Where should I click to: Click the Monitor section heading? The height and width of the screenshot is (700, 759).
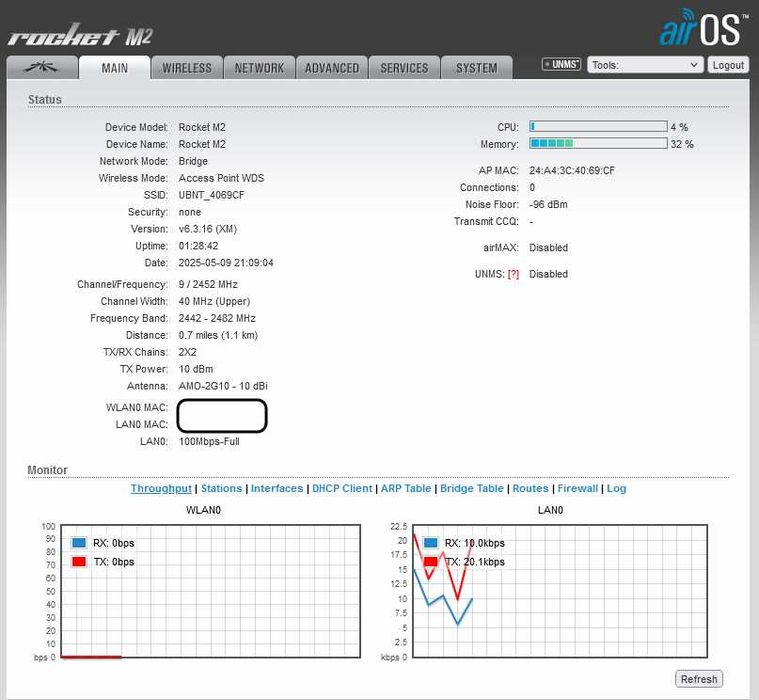(x=47, y=470)
